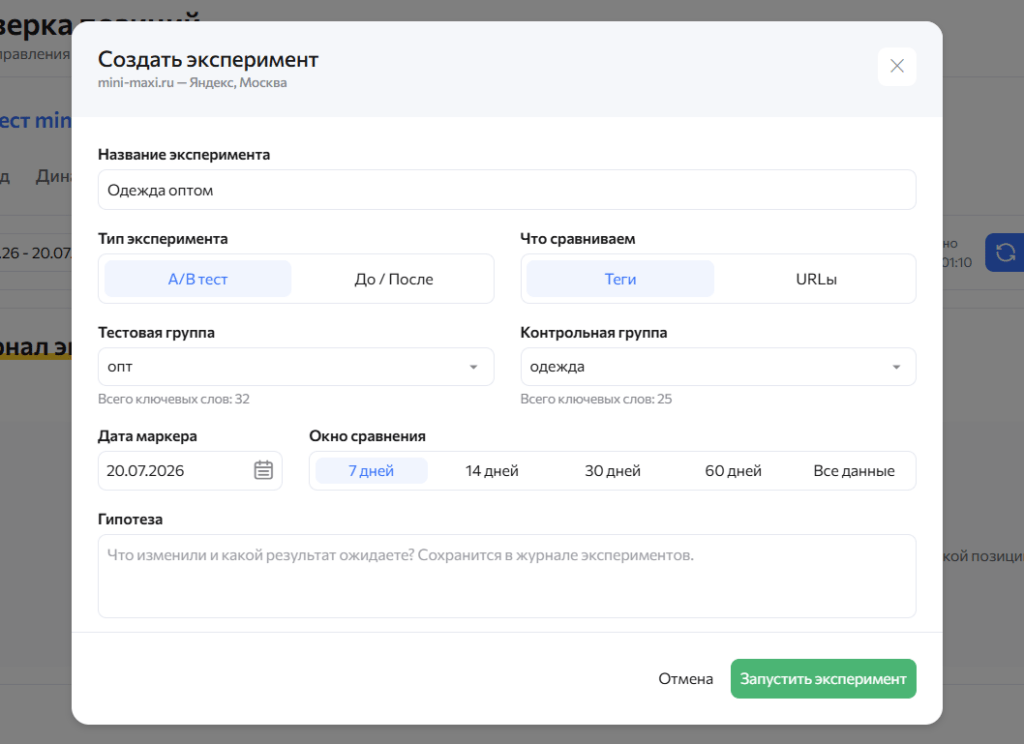Click the Окно сравнения label
This screenshot has width=1024, height=744.
point(367,436)
